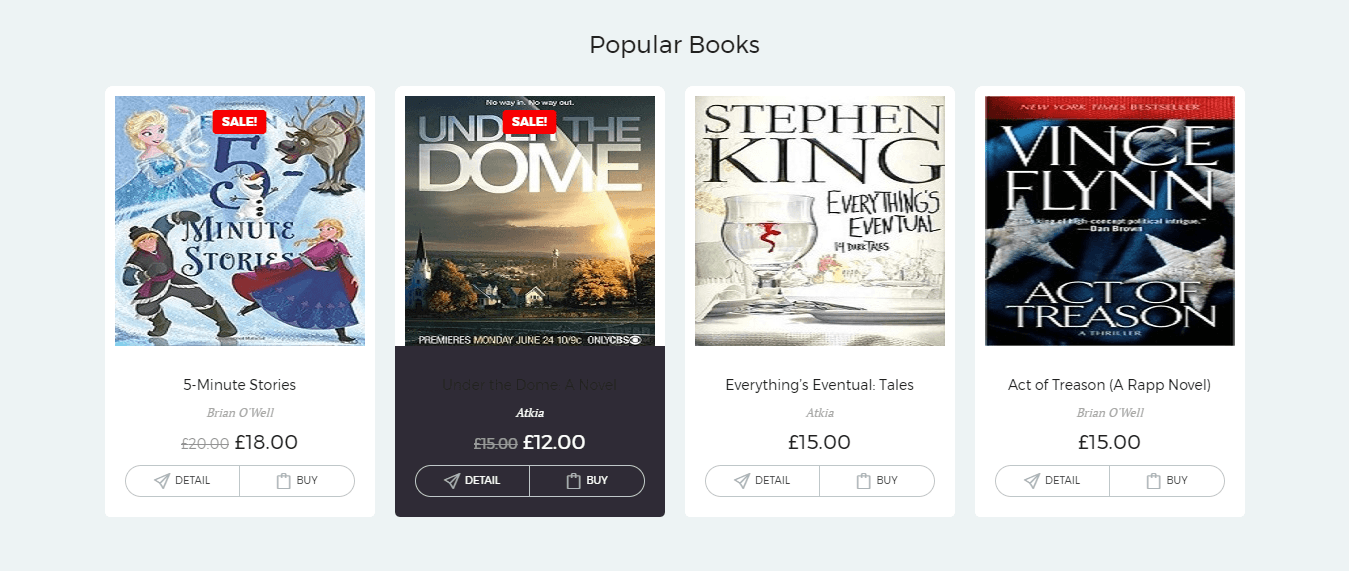The image size is (1349, 571).
Task: Click the 5-Minute Stories title link
Action: [x=240, y=385]
